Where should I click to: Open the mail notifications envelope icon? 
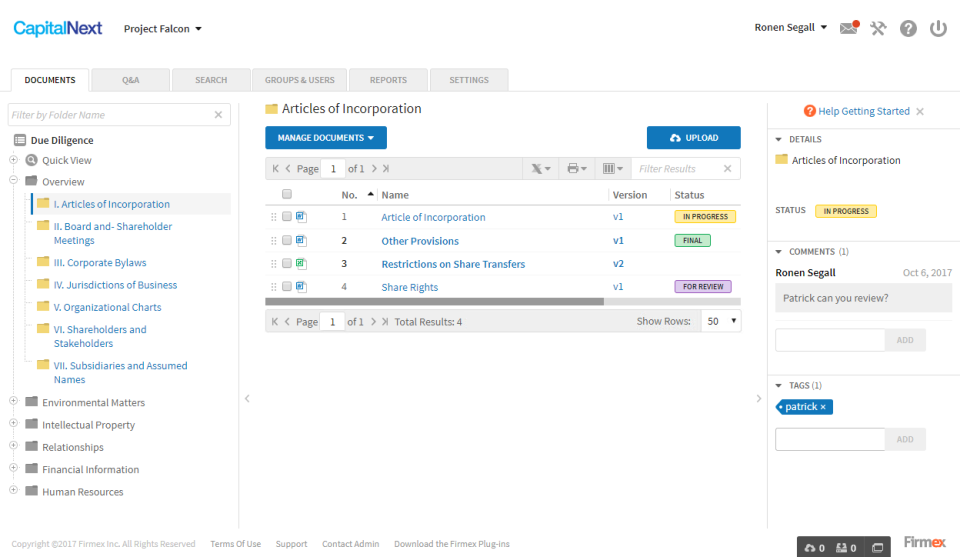tap(848, 28)
